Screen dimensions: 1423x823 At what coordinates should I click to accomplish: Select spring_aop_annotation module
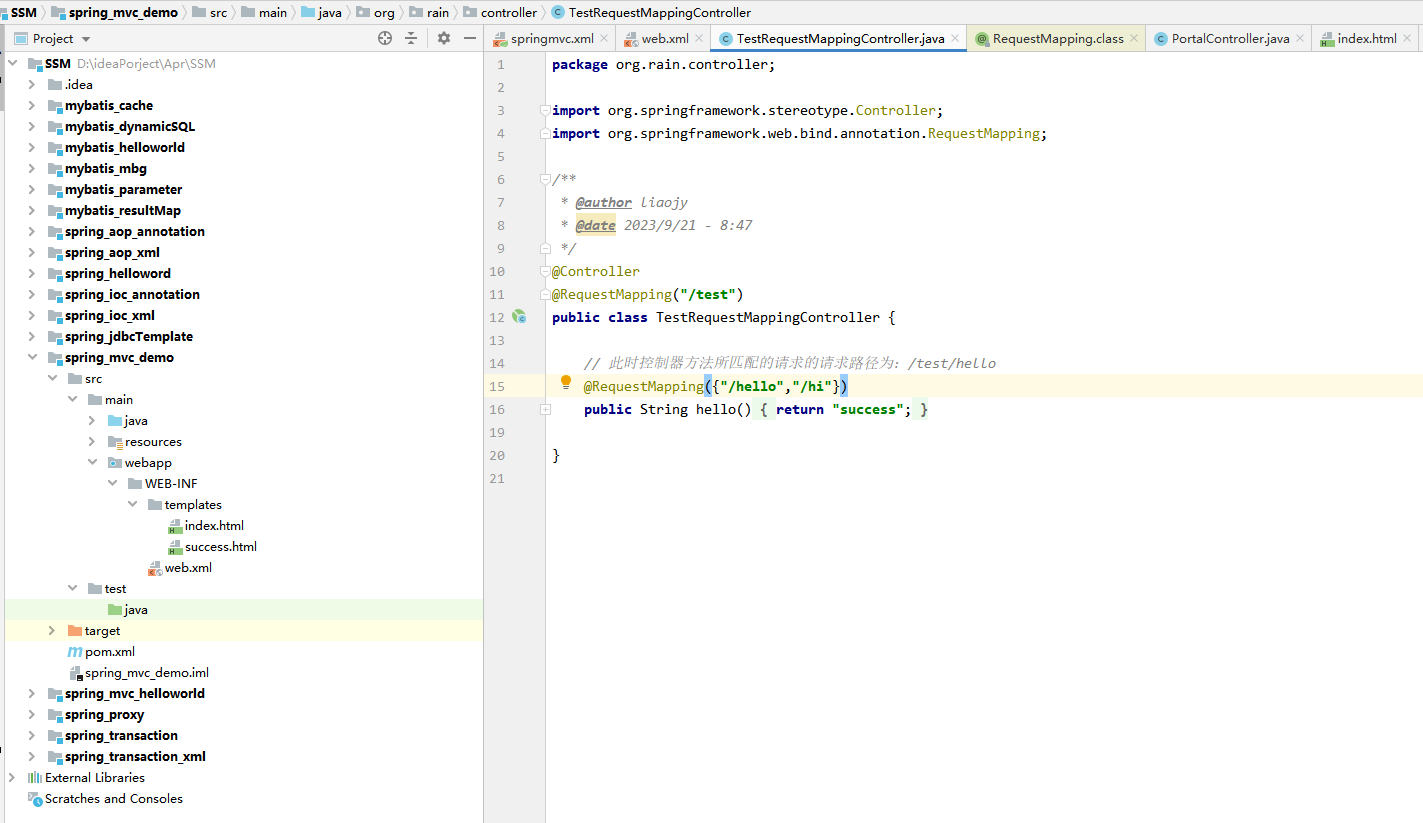click(135, 231)
